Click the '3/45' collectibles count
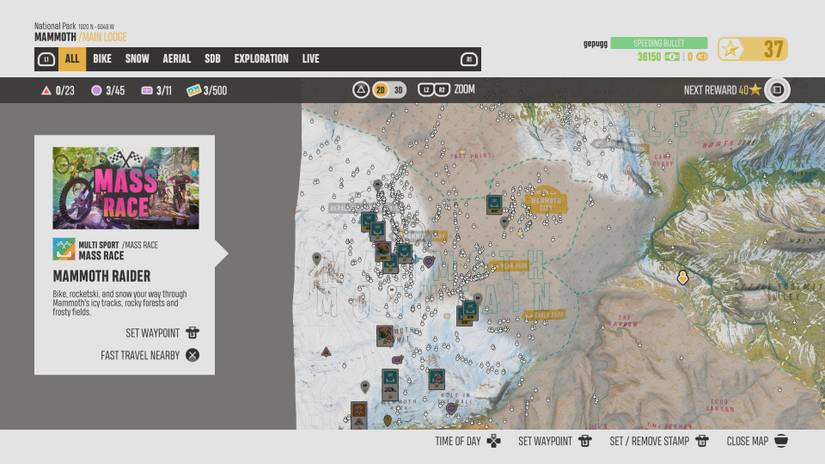Image resolution: width=825 pixels, height=464 pixels. coord(115,91)
